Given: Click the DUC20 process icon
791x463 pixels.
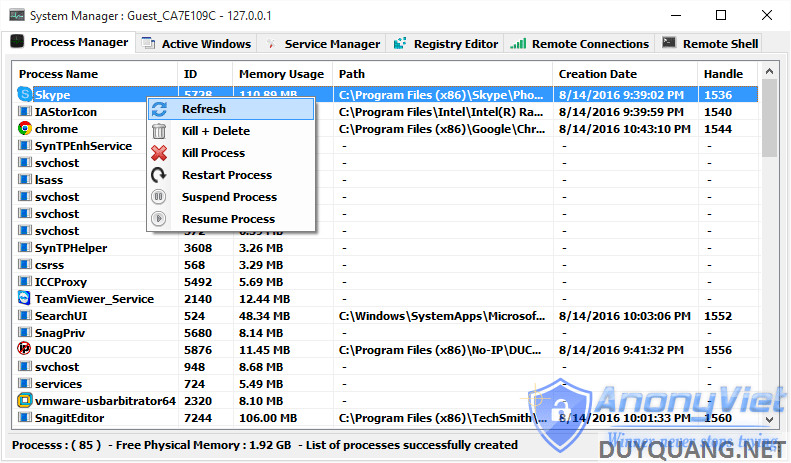Looking at the screenshot, I should 24,349.
